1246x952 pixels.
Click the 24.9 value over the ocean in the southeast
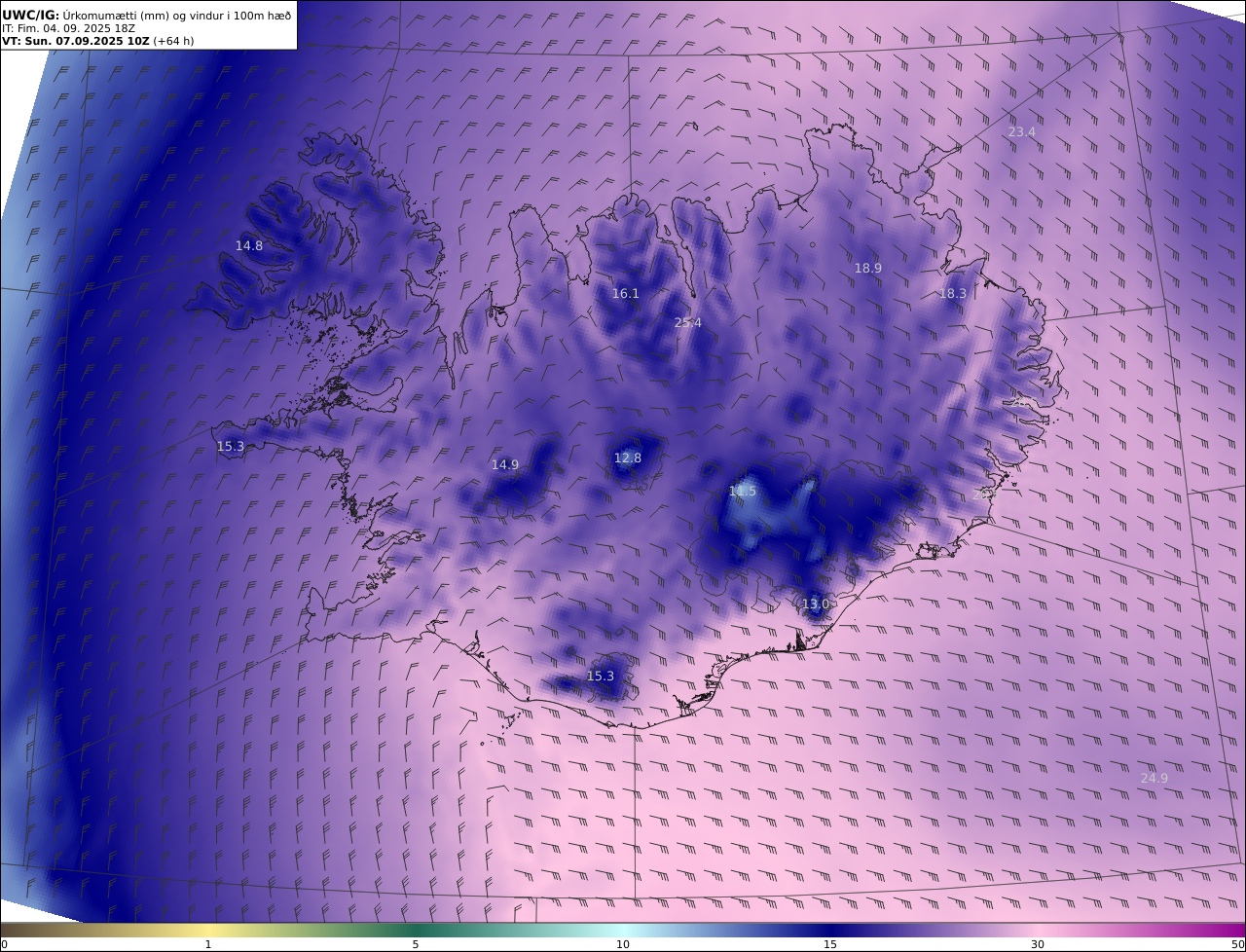pyautogui.click(x=1154, y=779)
